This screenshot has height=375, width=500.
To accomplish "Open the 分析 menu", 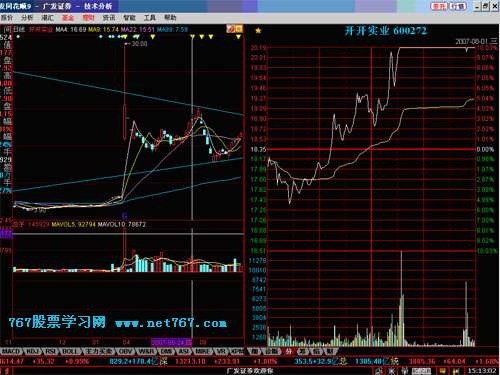I will click(x=27, y=18).
